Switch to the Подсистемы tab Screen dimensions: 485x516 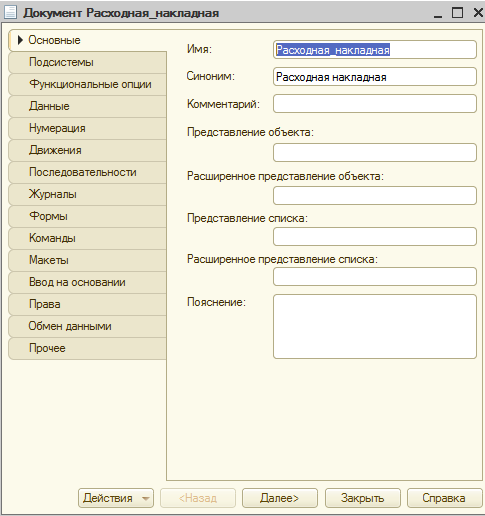pyautogui.click(x=87, y=62)
